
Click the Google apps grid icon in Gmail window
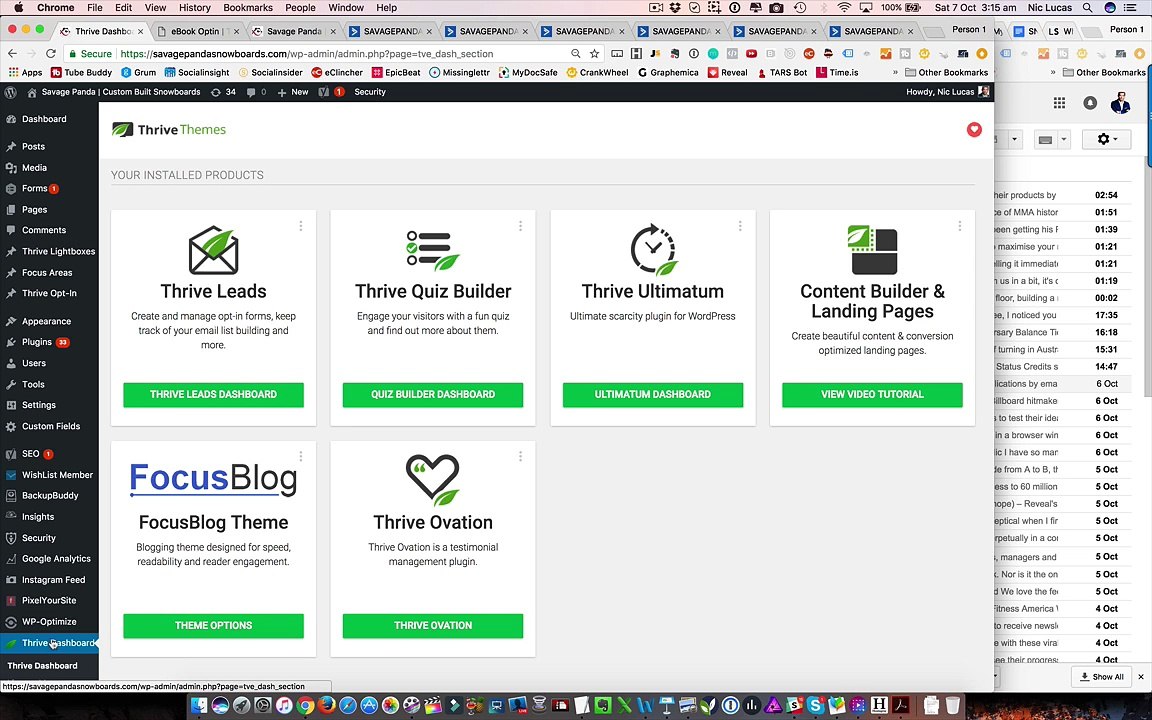[1059, 104]
